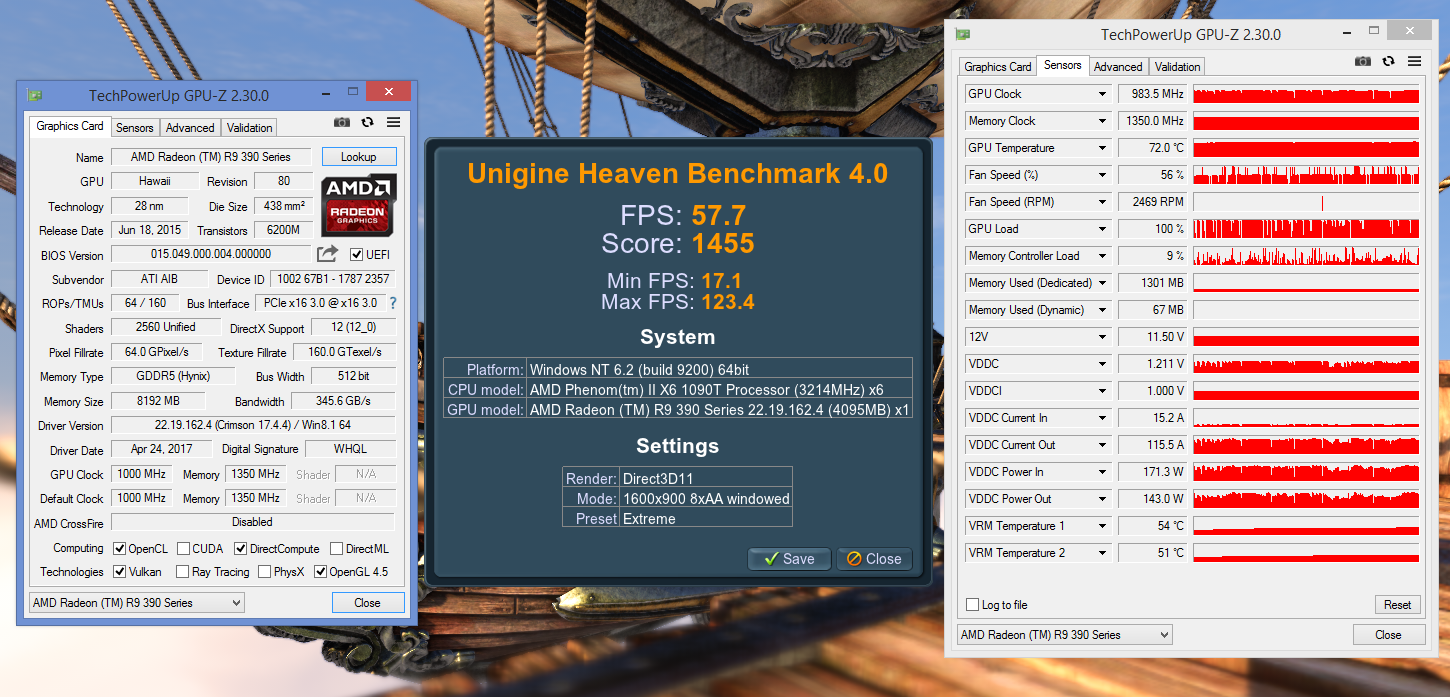This screenshot has height=697, width=1450.
Task: Switch to Validation tab in left GPU-Z window
Action: pos(249,128)
